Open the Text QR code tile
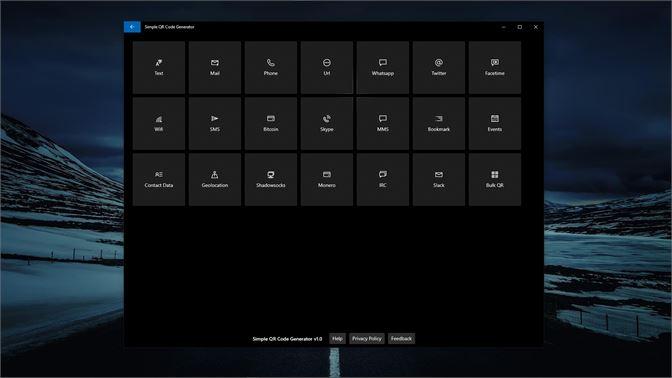 tap(159, 67)
